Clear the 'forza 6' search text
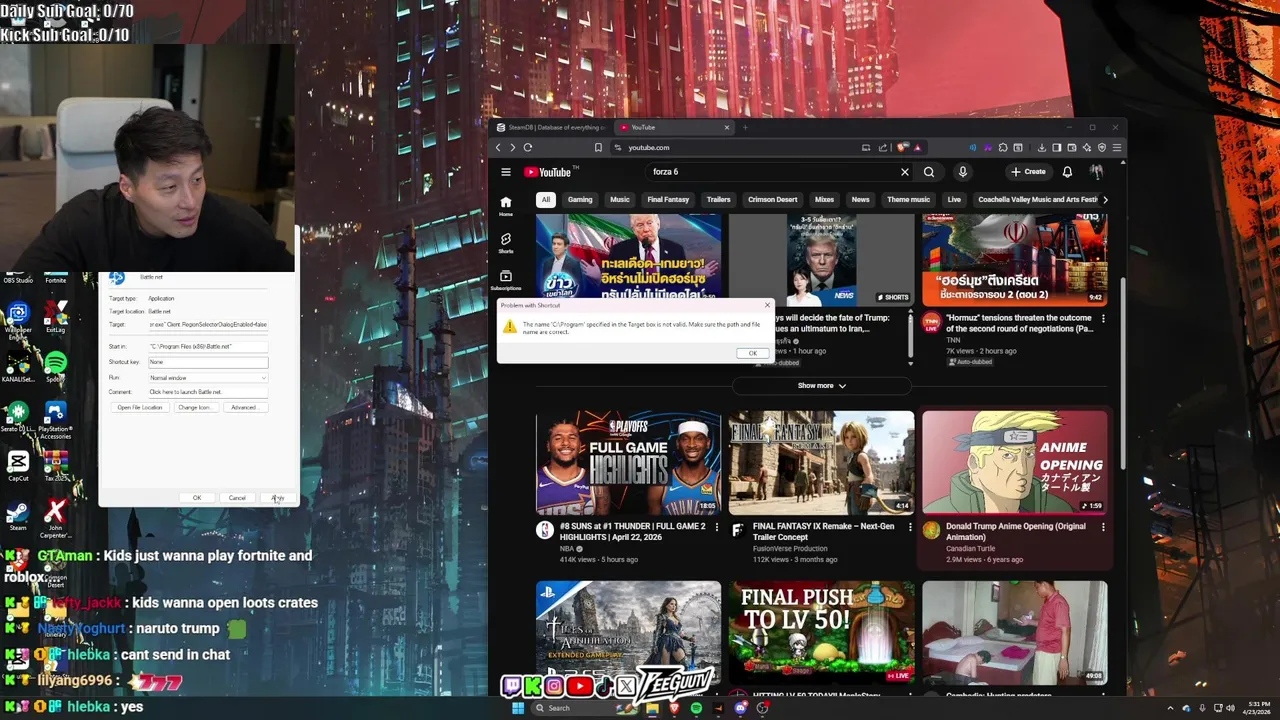Viewport: 1280px width, 720px height. coord(905,172)
